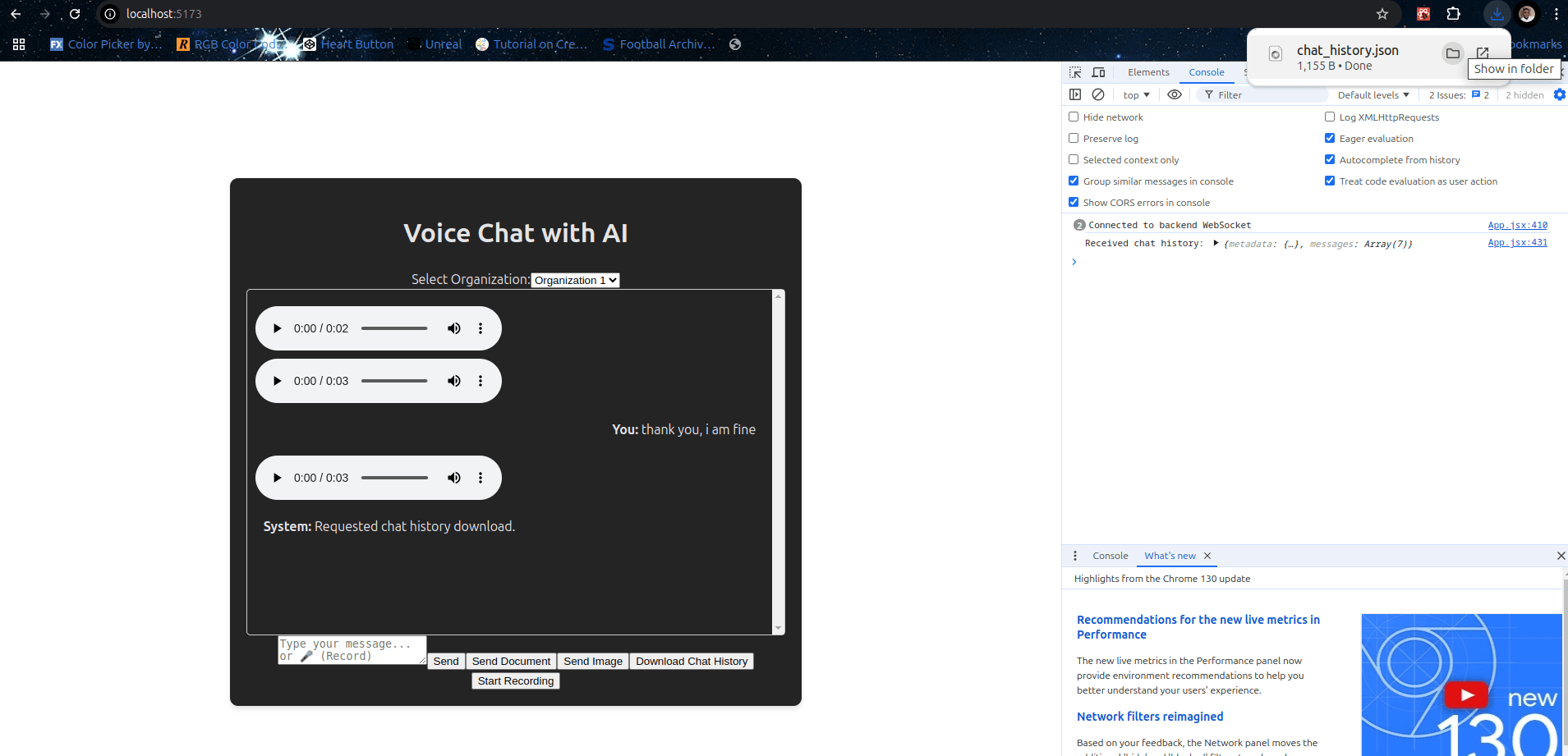The width and height of the screenshot is (1568, 756).
Task: Mute the first audio player
Action: 453,328
